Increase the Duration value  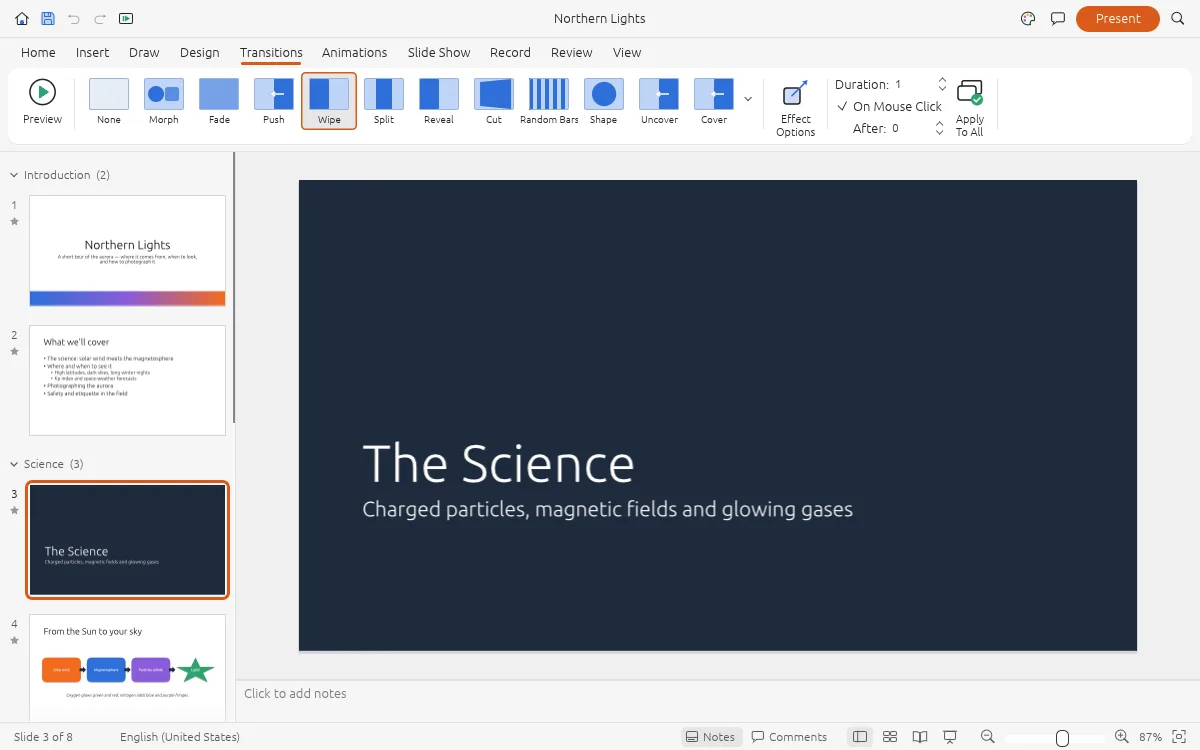[942, 79]
